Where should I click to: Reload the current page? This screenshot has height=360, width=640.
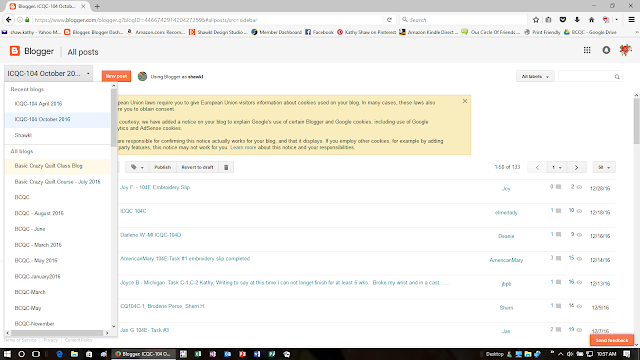[x=389, y=20]
